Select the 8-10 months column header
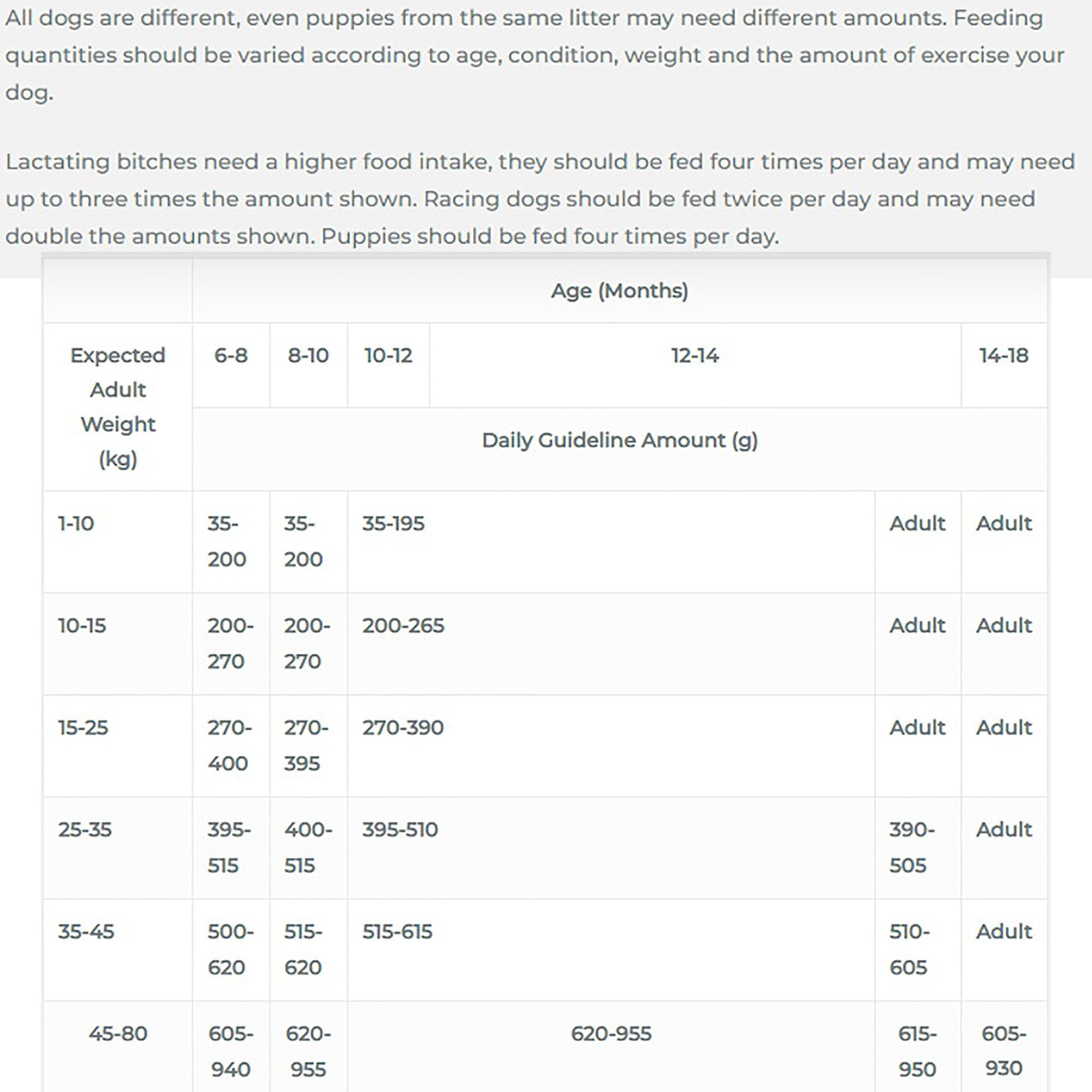This screenshot has width=1092, height=1092. coord(308,355)
